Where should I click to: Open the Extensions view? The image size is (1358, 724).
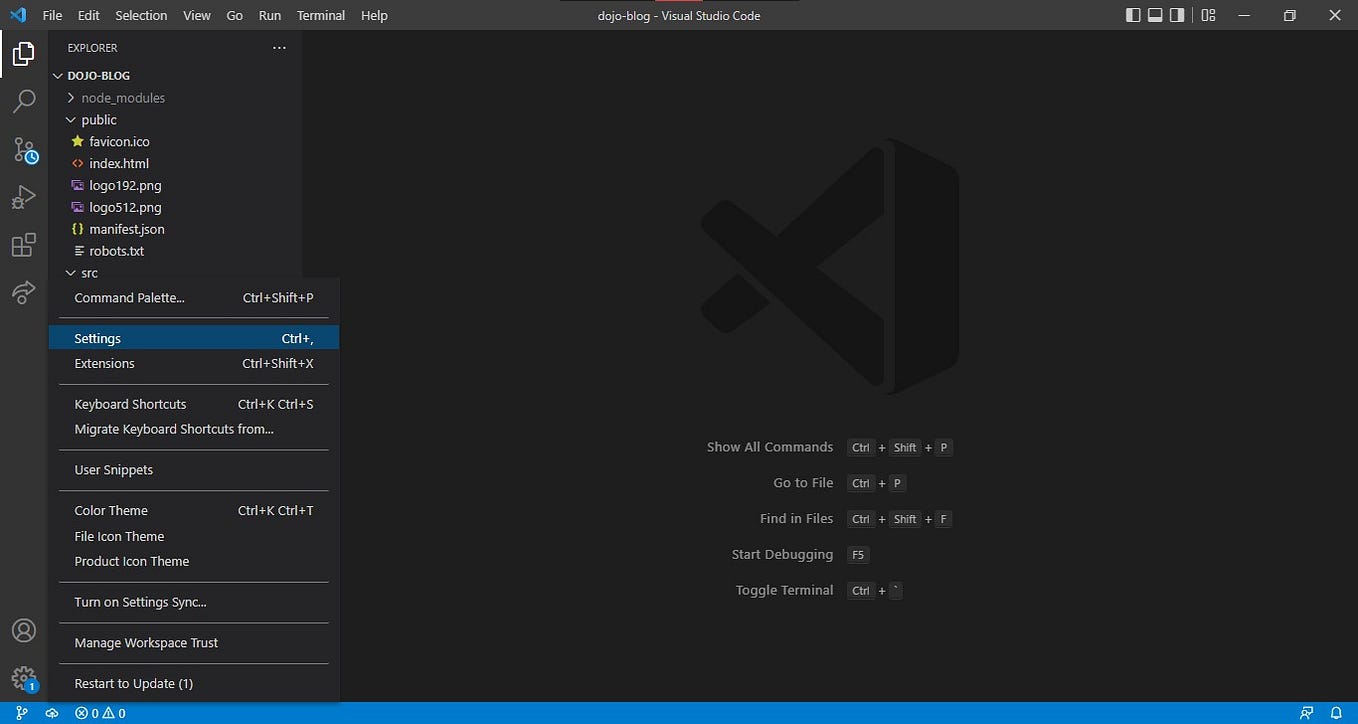tap(23, 245)
